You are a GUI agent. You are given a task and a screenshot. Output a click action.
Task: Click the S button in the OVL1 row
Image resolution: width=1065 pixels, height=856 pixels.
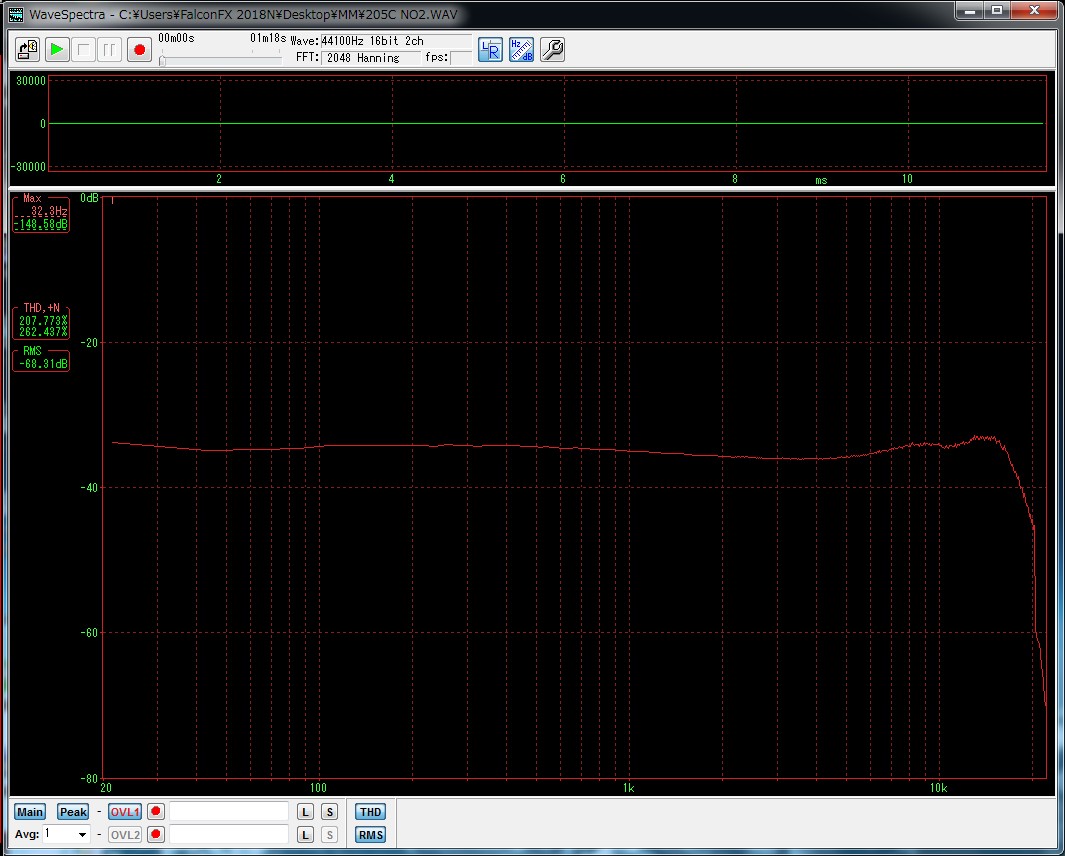coord(329,812)
